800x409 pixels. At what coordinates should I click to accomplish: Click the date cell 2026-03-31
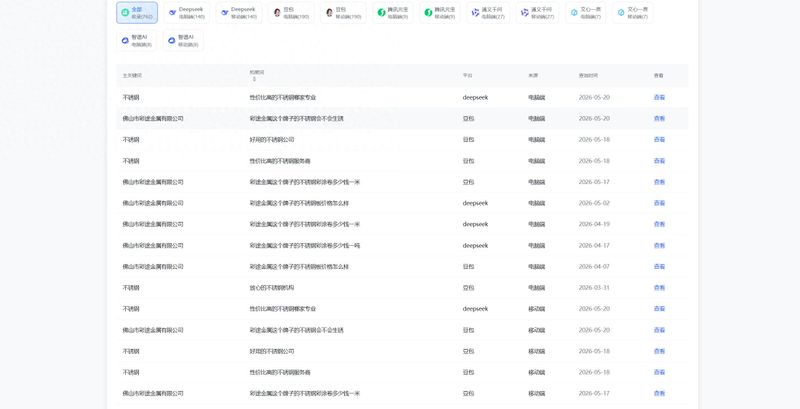594,288
